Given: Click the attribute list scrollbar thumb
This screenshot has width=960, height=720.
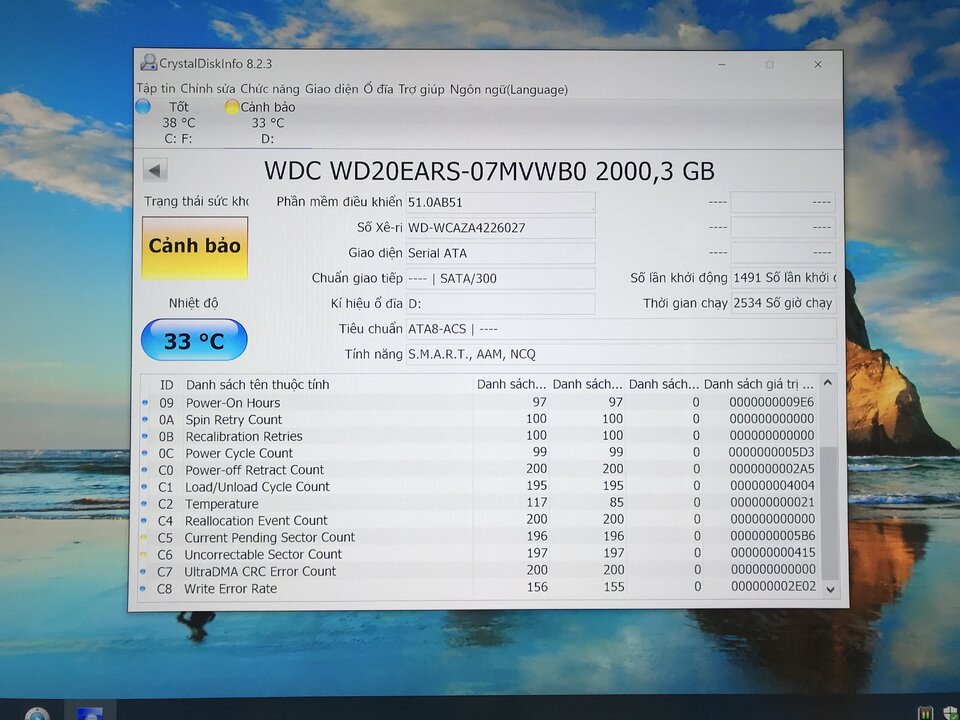Looking at the screenshot, I should pos(829,513).
